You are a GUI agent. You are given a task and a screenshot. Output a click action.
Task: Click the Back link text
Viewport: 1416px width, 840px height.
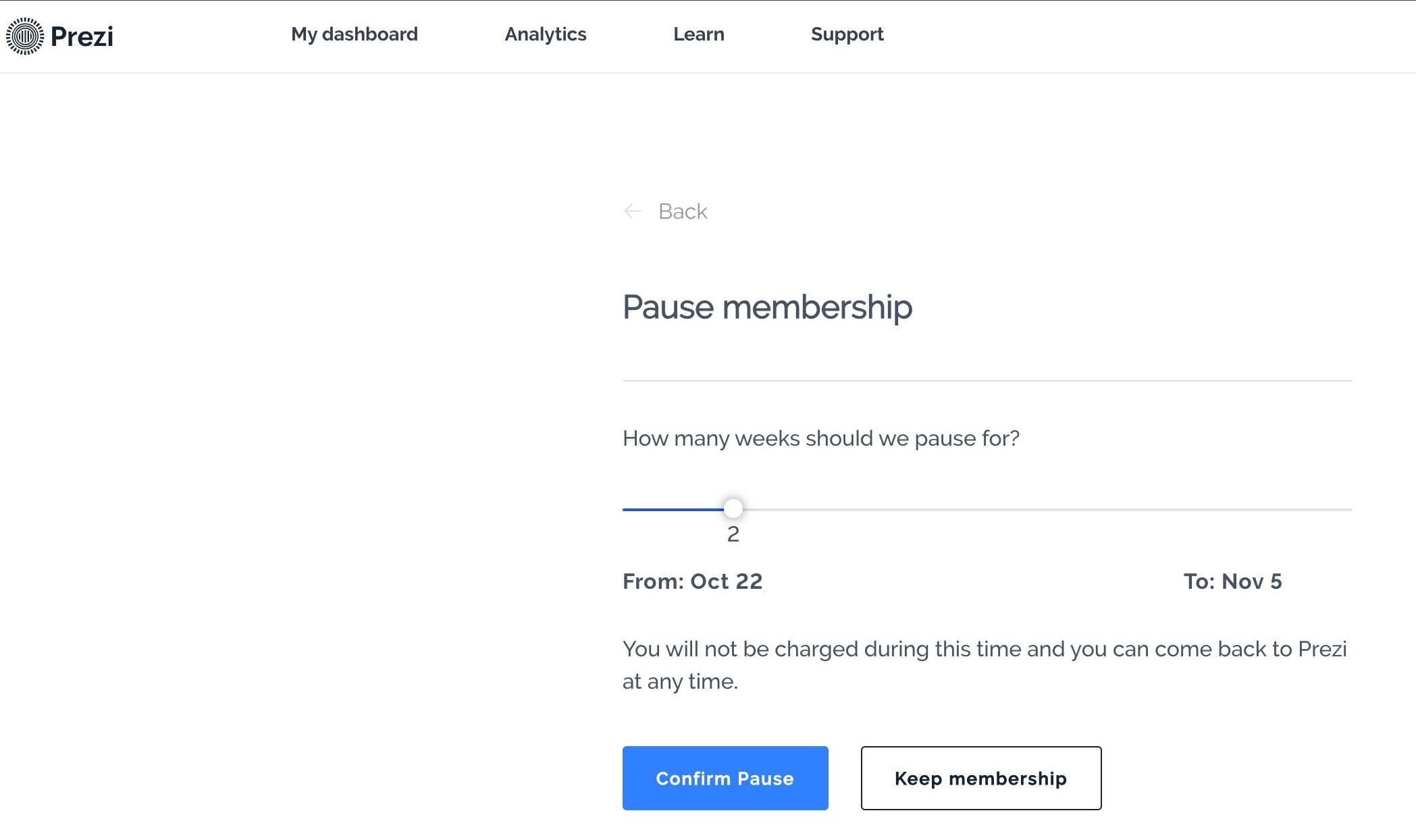pyautogui.click(x=683, y=211)
